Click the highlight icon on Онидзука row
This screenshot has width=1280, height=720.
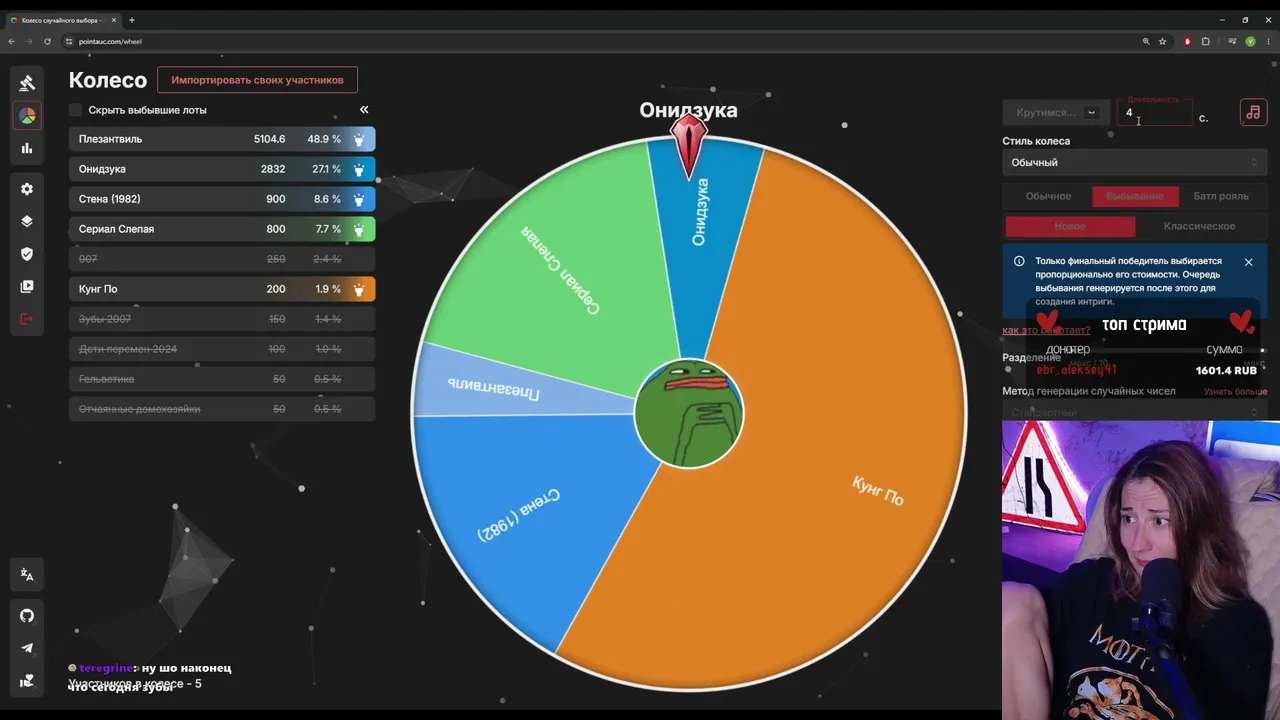point(359,170)
